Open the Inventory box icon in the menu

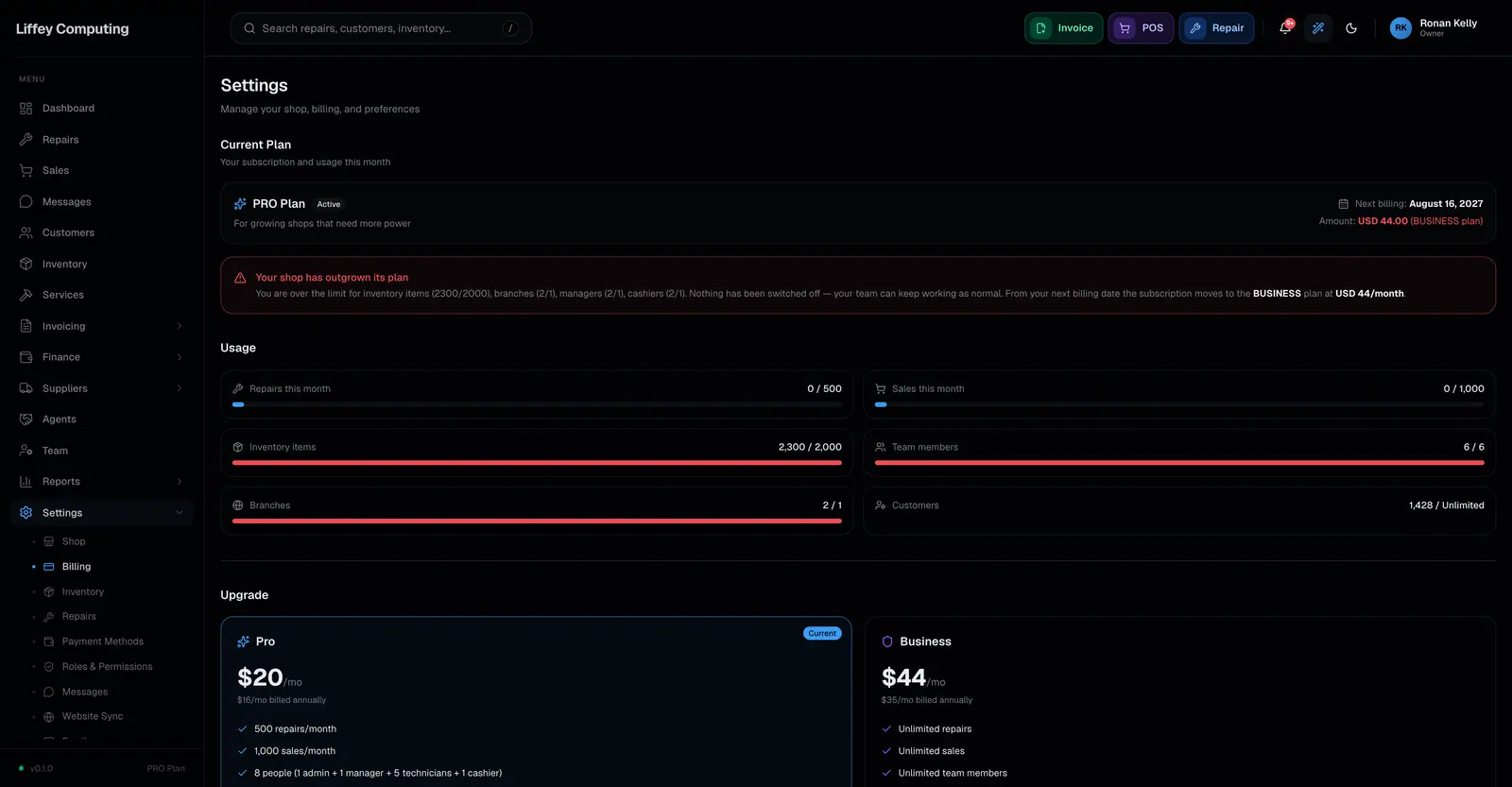pyautogui.click(x=26, y=264)
